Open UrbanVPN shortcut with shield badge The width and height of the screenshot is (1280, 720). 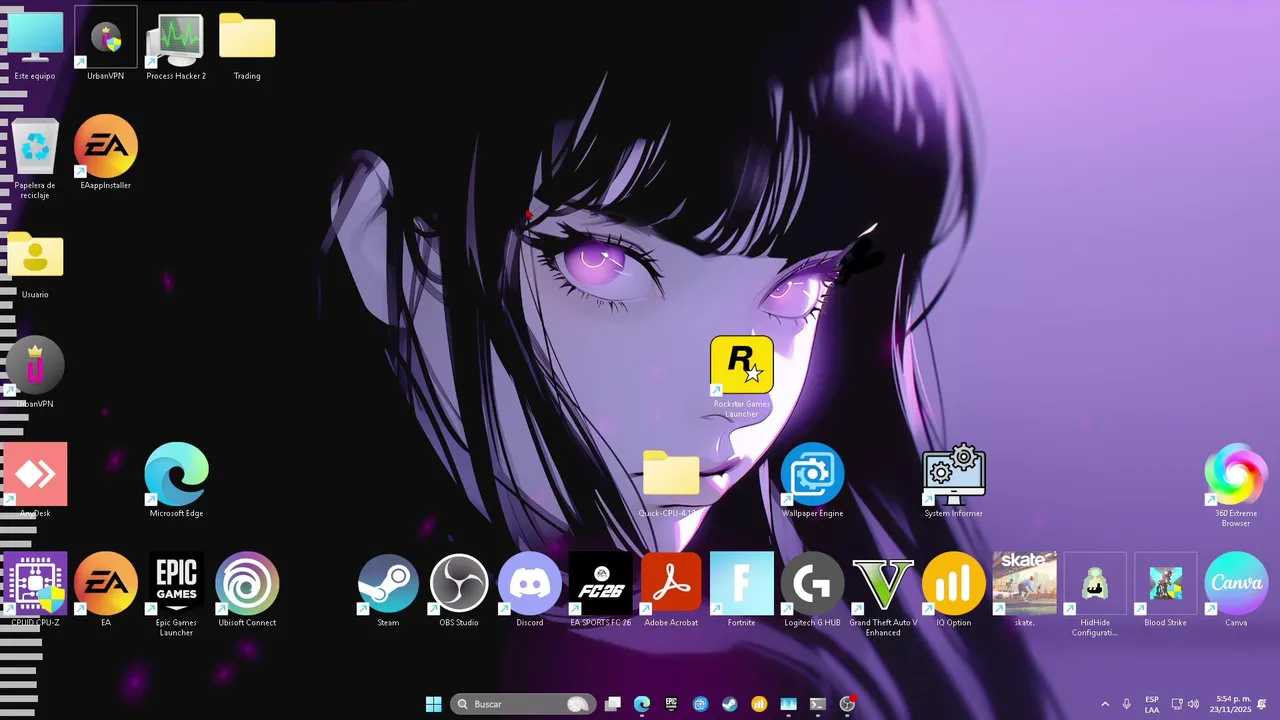pos(105,45)
